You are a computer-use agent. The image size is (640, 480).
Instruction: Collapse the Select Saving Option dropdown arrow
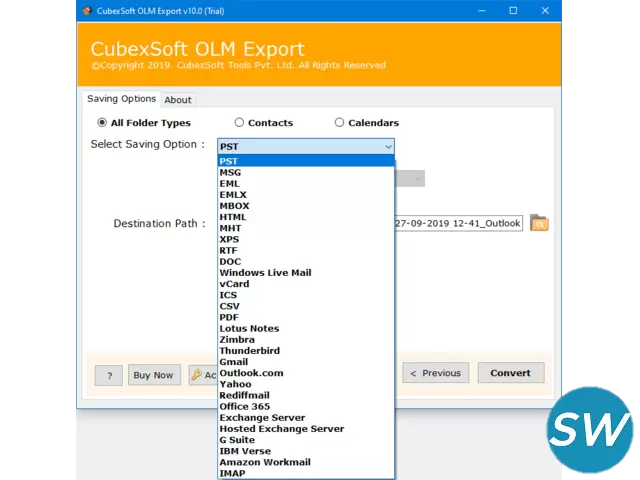point(388,146)
